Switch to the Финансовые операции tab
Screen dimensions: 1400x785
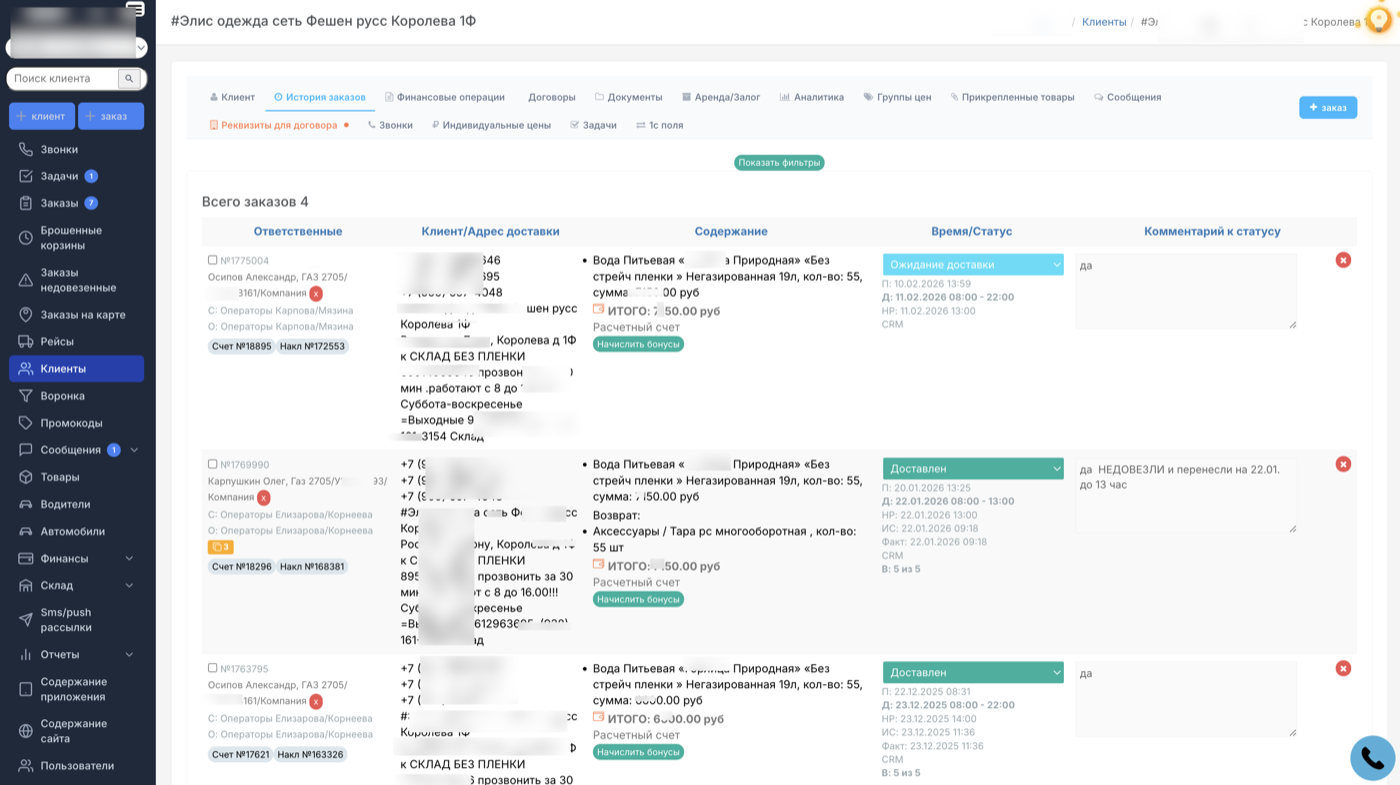[444, 97]
